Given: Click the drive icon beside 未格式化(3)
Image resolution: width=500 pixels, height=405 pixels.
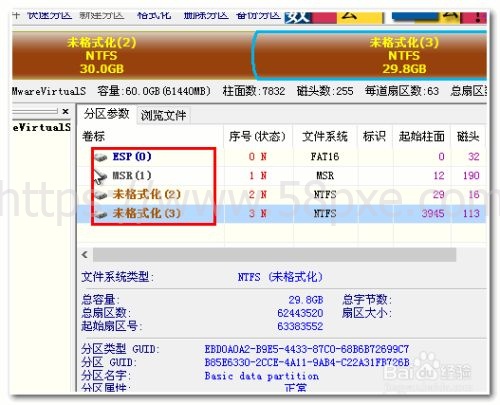Looking at the screenshot, I should coord(100,214).
